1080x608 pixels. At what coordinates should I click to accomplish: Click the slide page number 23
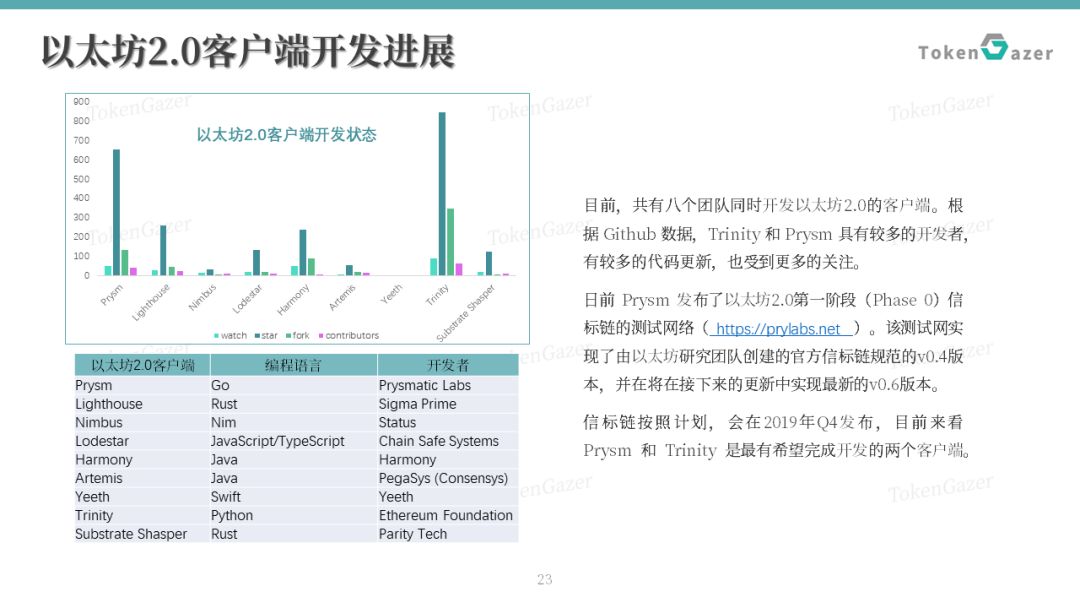545,579
